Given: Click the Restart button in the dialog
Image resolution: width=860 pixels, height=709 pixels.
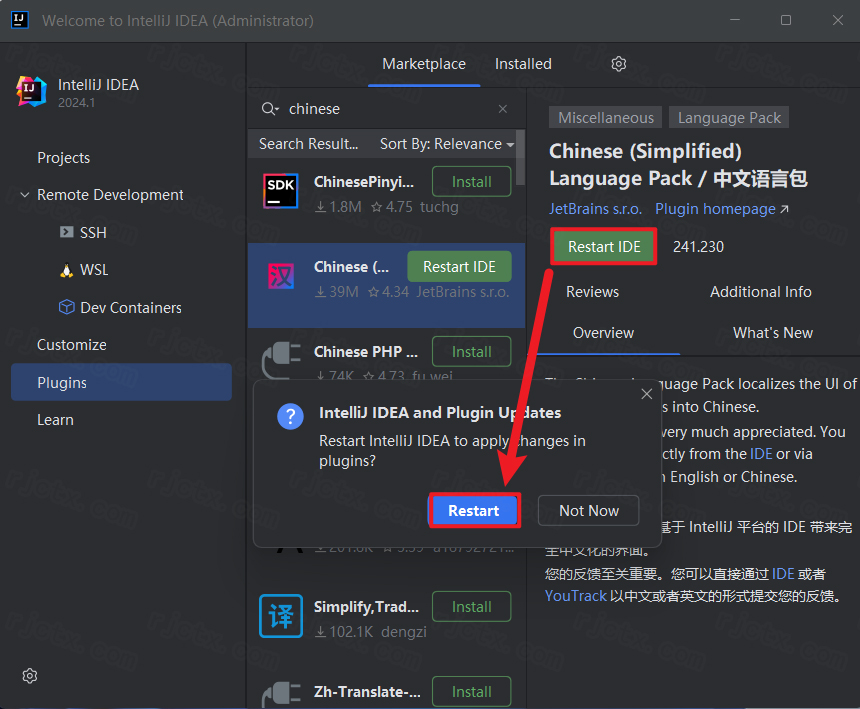Looking at the screenshot, I should (474, 510).
